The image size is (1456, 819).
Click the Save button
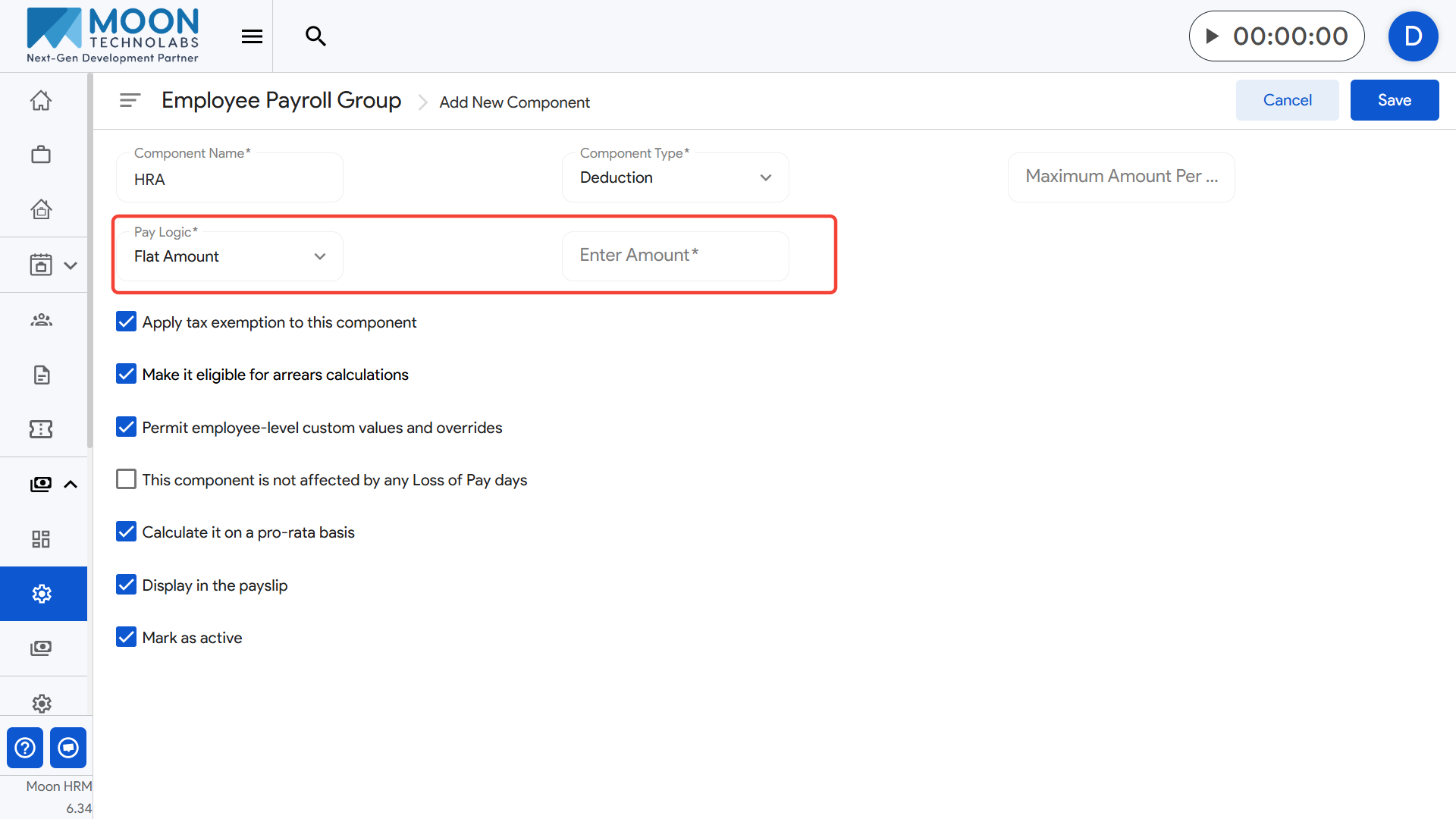point(1394,100)
